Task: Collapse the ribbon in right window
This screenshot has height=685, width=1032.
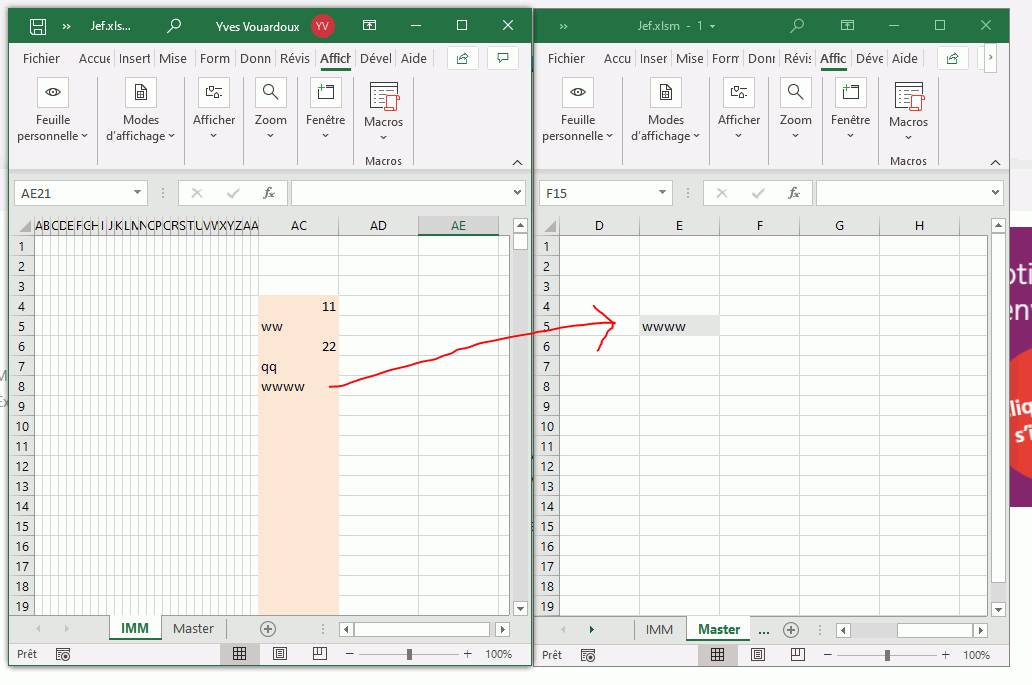Action: tap(995, 162)
